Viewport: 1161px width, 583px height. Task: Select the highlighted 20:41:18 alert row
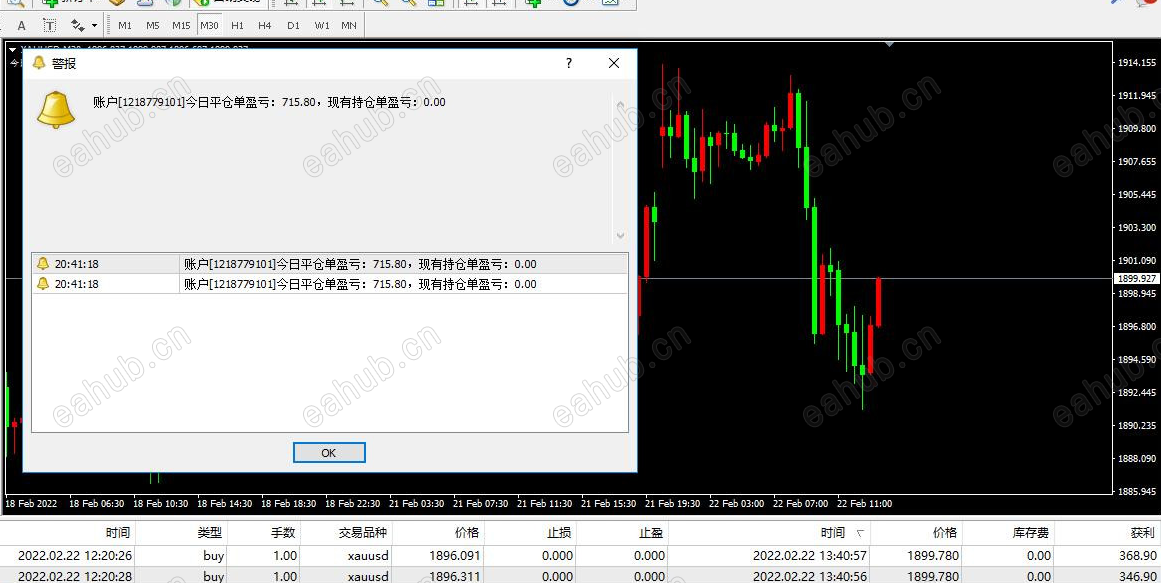329,264
